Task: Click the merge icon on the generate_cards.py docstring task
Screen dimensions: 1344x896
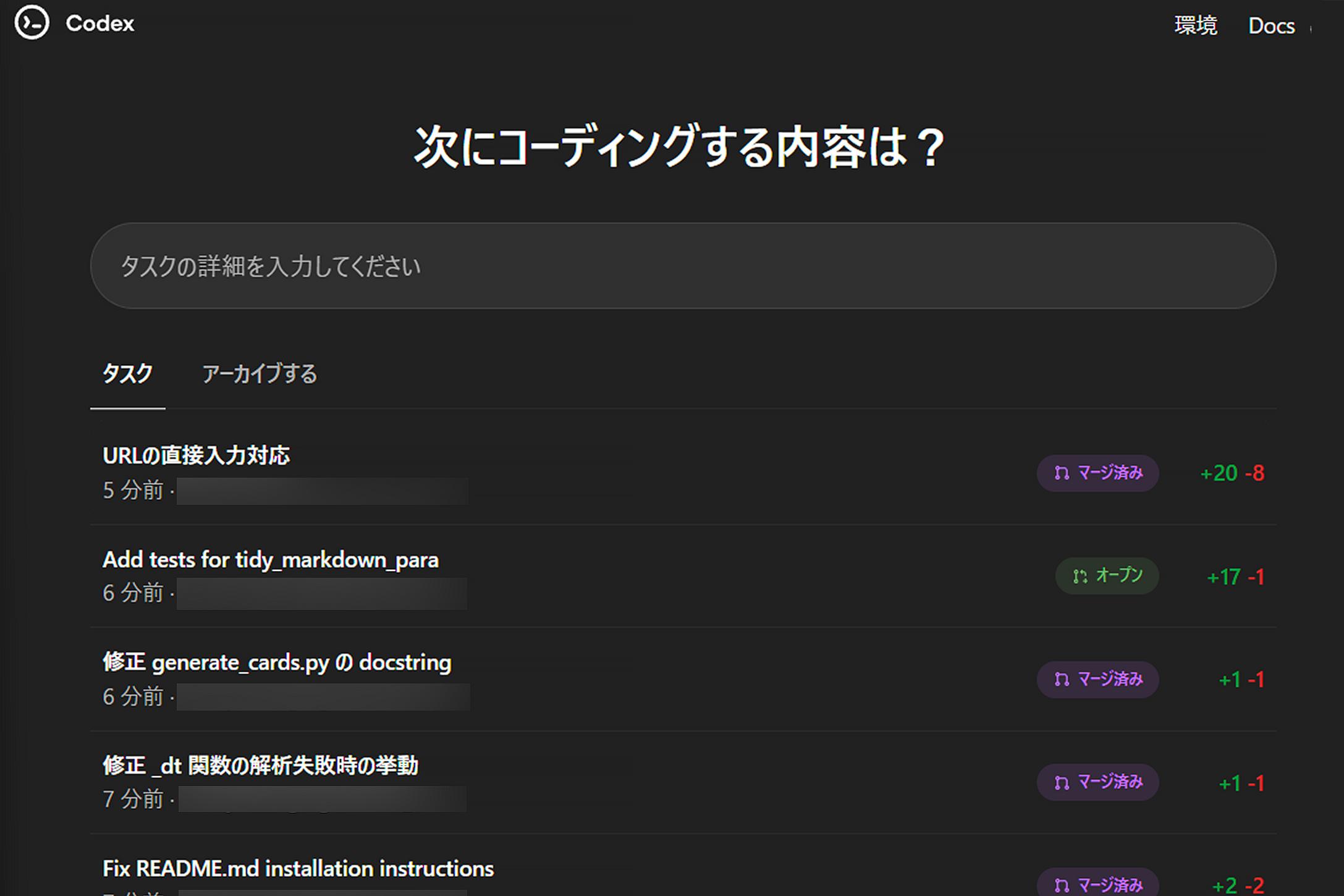Action: (1060, 680)
